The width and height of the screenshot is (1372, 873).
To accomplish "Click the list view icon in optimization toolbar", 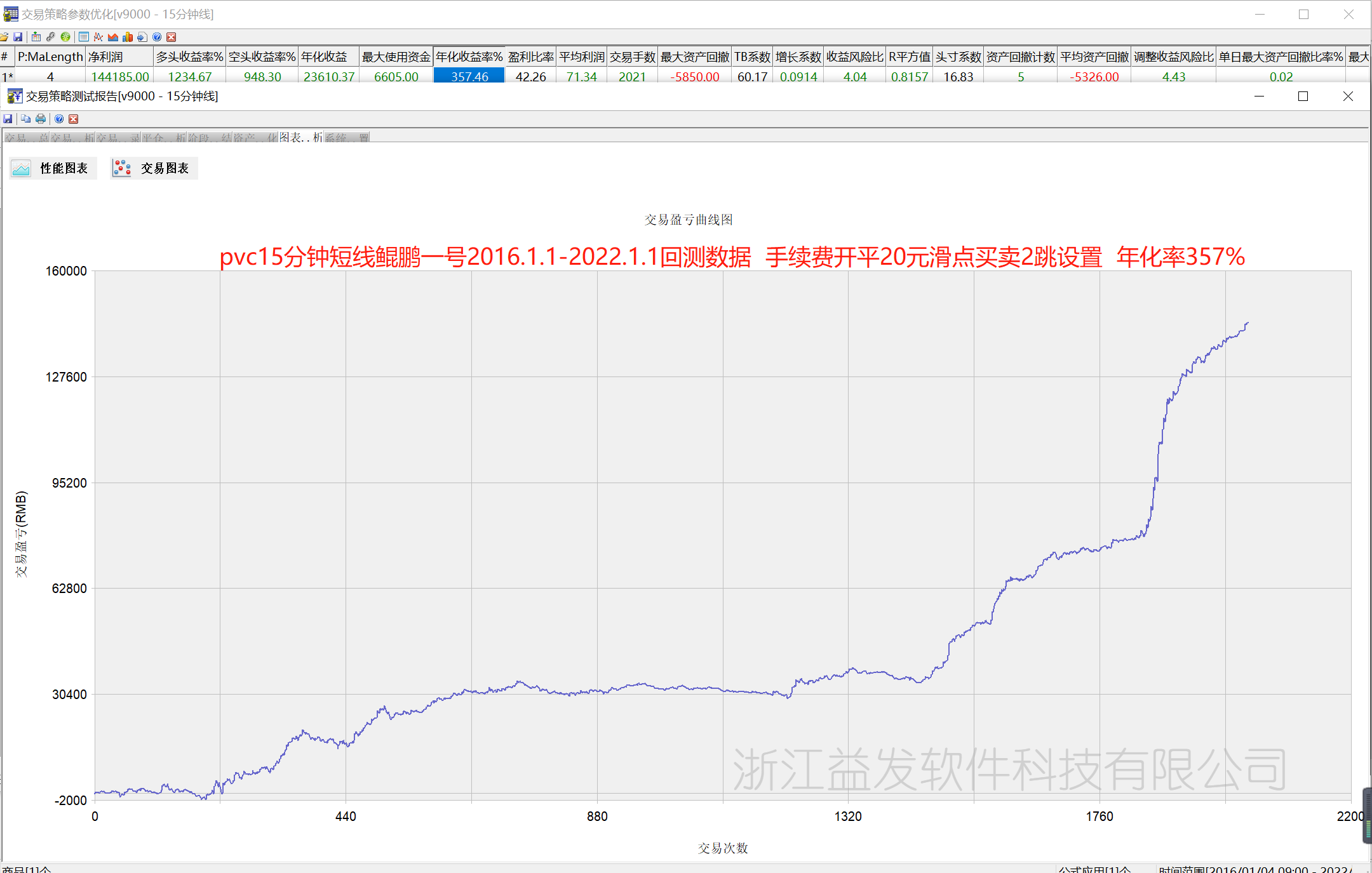I will point(83,37).
